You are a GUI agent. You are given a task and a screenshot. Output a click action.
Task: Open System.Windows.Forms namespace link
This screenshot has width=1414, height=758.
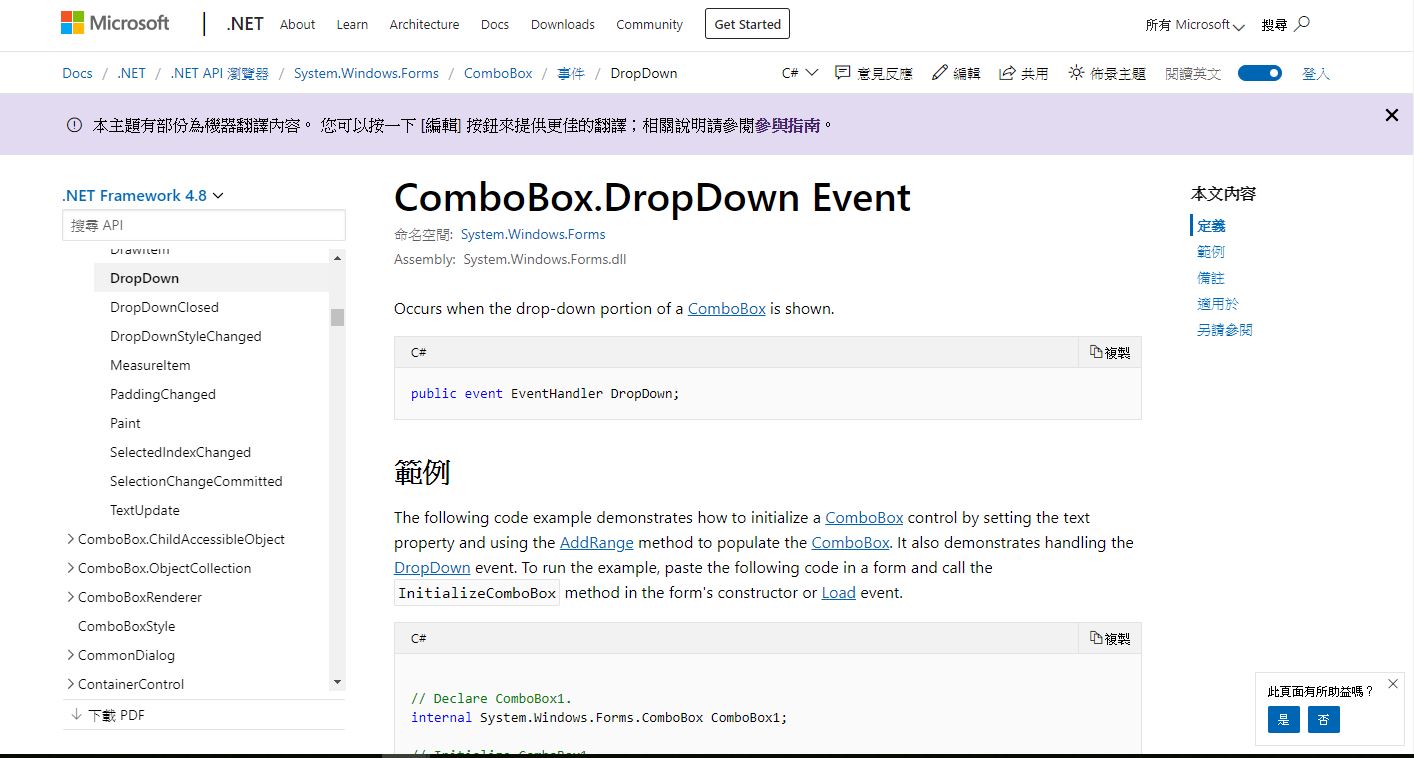(533, 234)
